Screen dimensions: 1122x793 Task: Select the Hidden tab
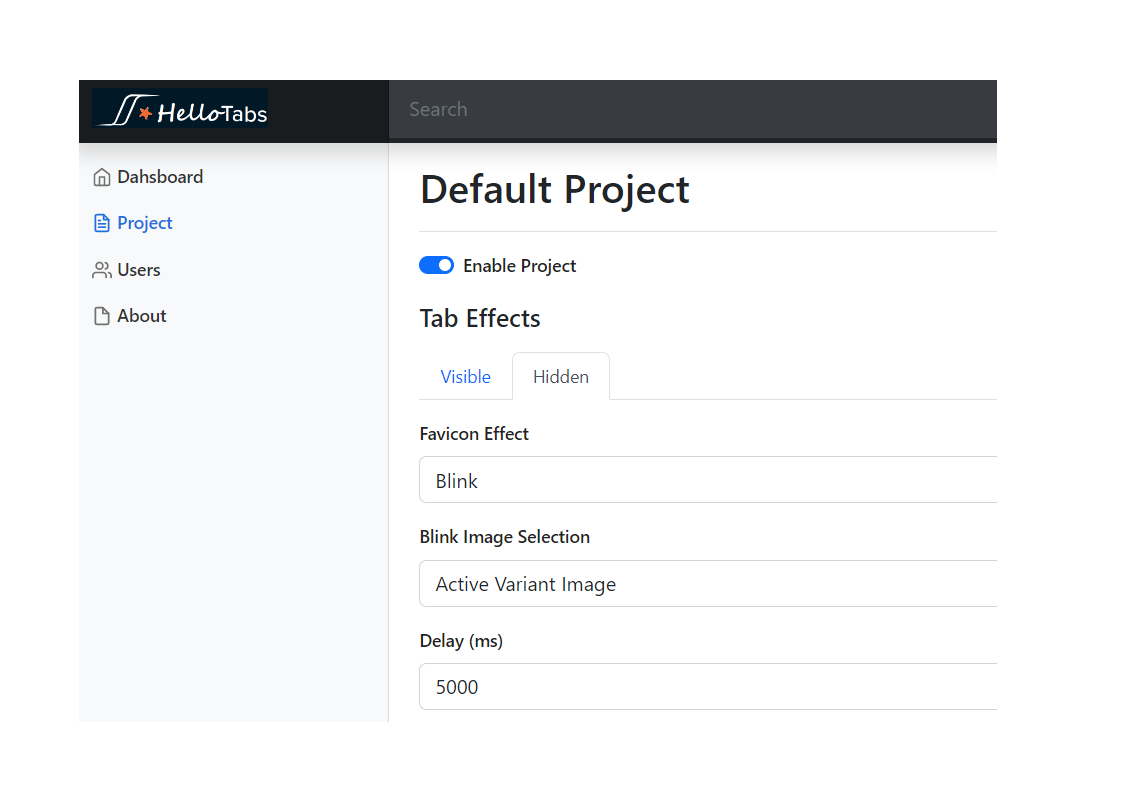[x=561, y=376]
